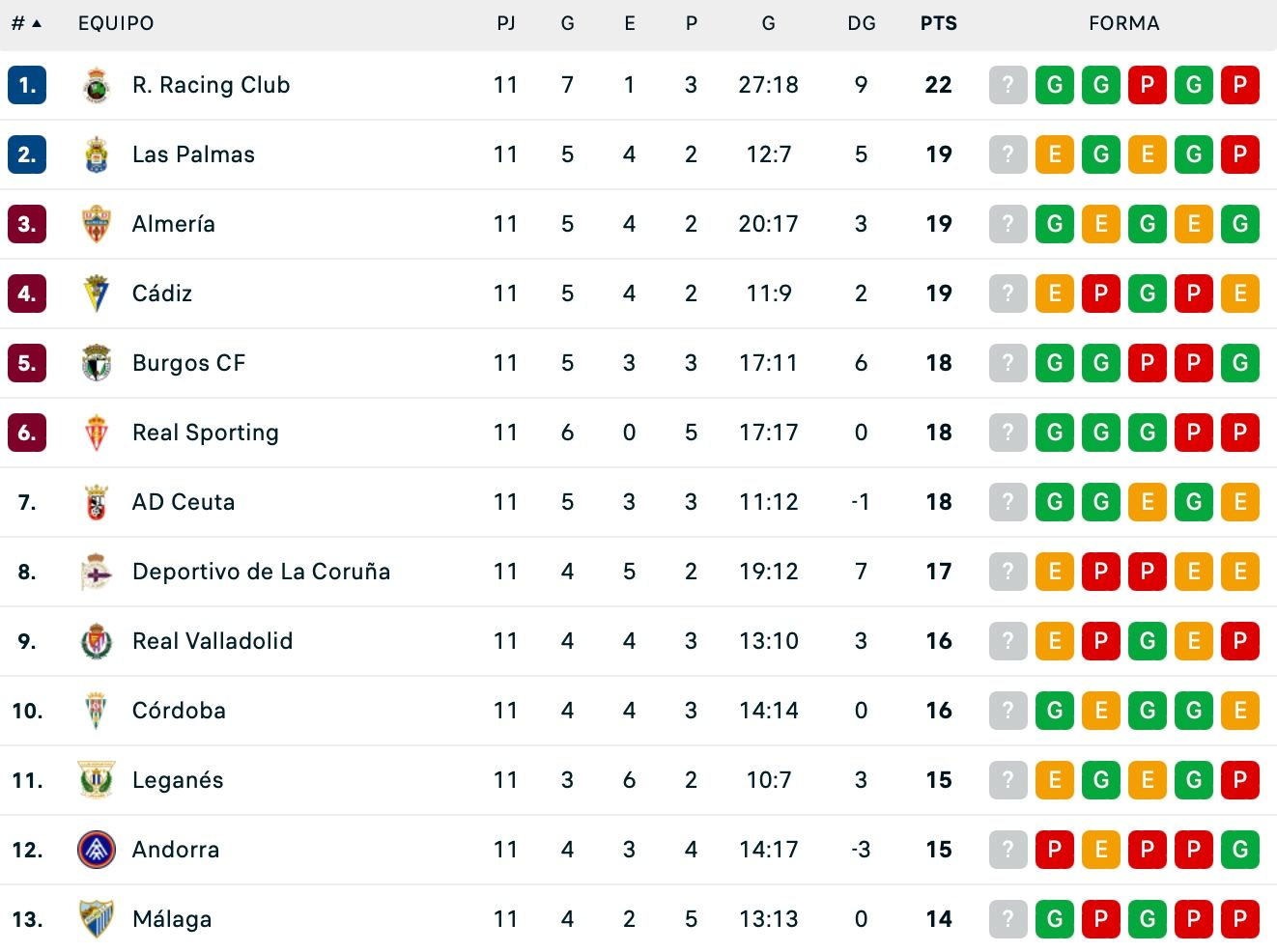Open the Cádiz club badge
Image resolution: width=1277 pixels, height=952 pixels.
coord(97,294)
